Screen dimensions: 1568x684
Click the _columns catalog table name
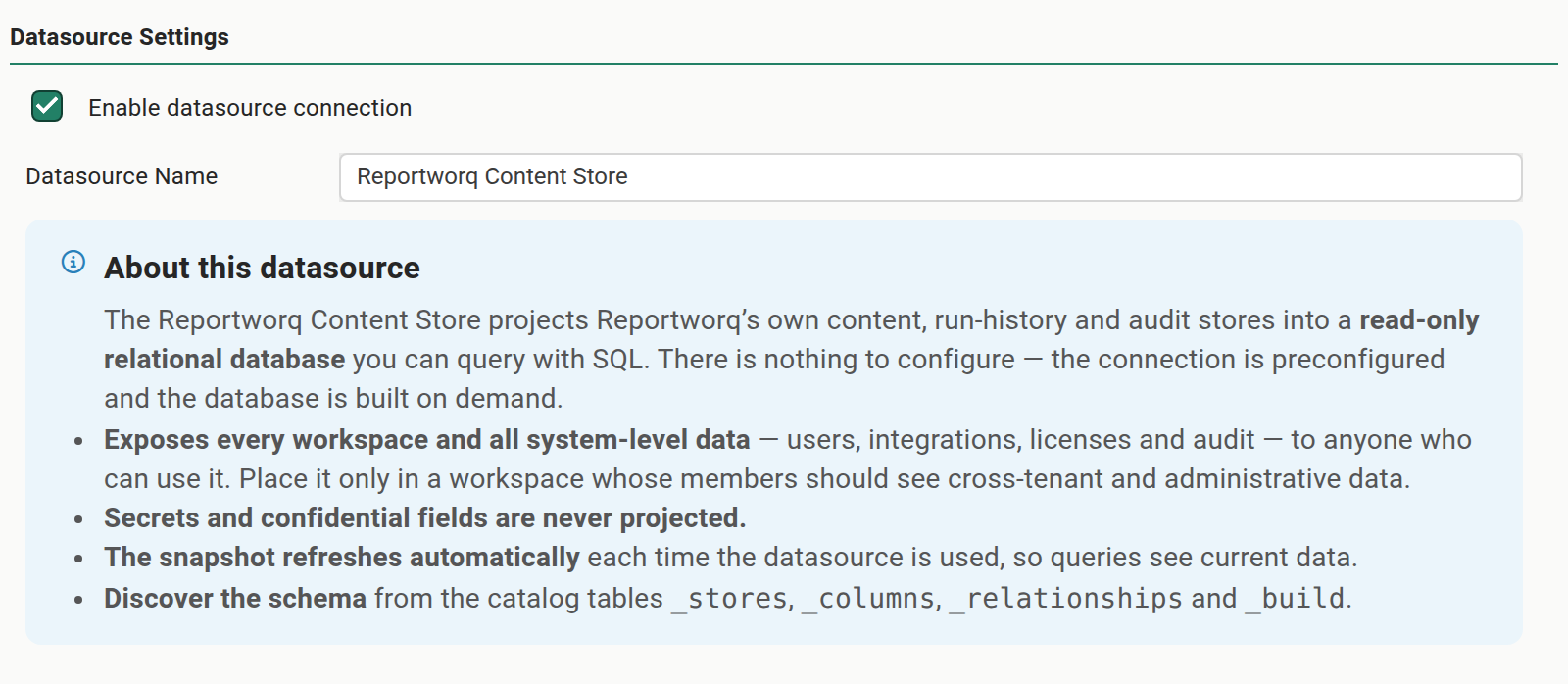(x=868, y=598)
